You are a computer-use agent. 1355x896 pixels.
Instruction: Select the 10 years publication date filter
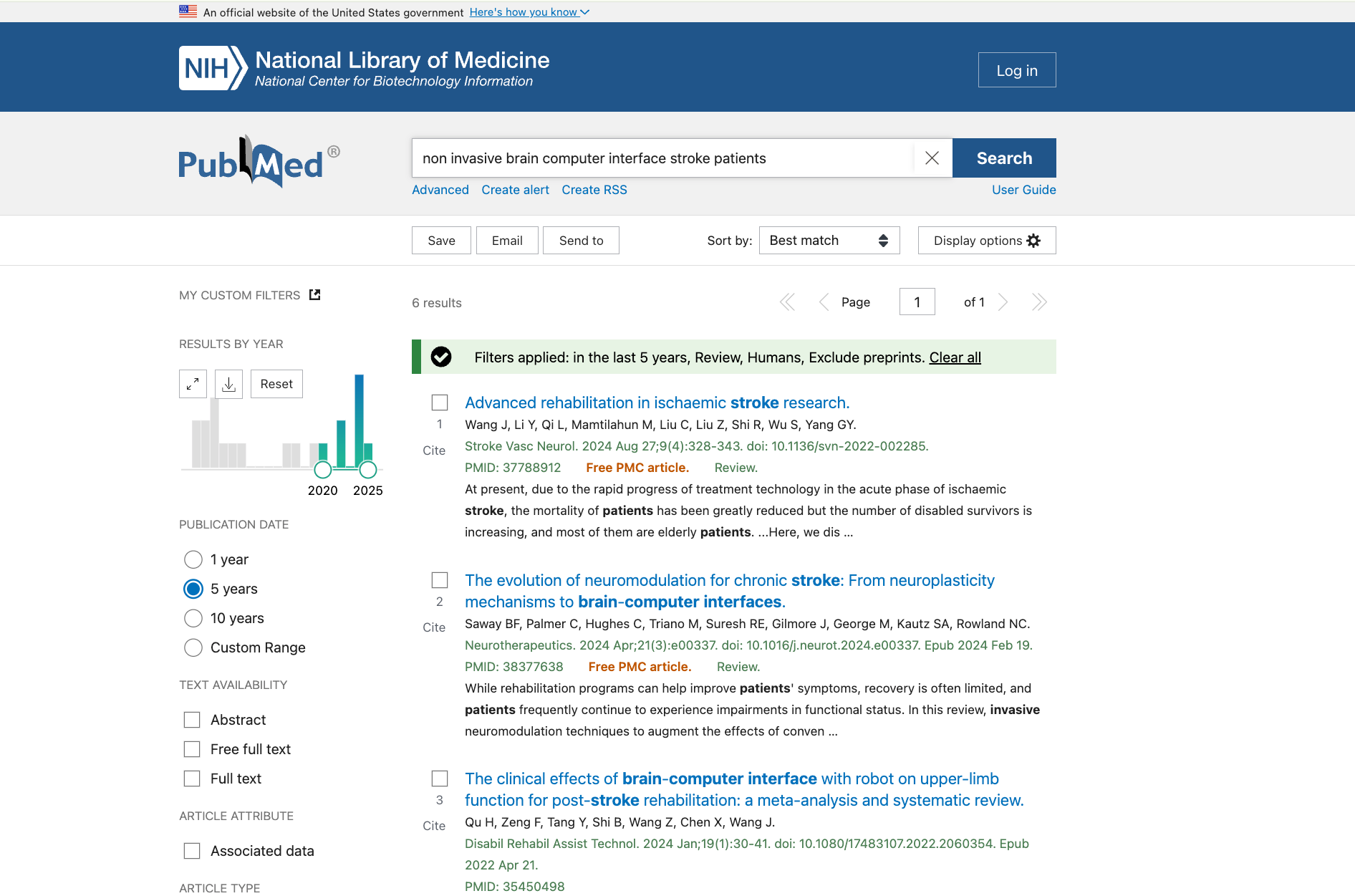click(193, 618)
